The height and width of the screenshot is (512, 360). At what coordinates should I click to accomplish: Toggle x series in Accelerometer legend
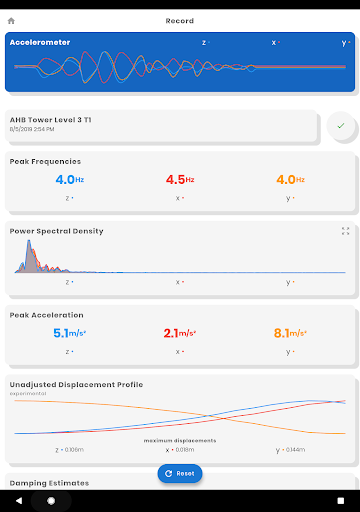[x=275, y=43]
